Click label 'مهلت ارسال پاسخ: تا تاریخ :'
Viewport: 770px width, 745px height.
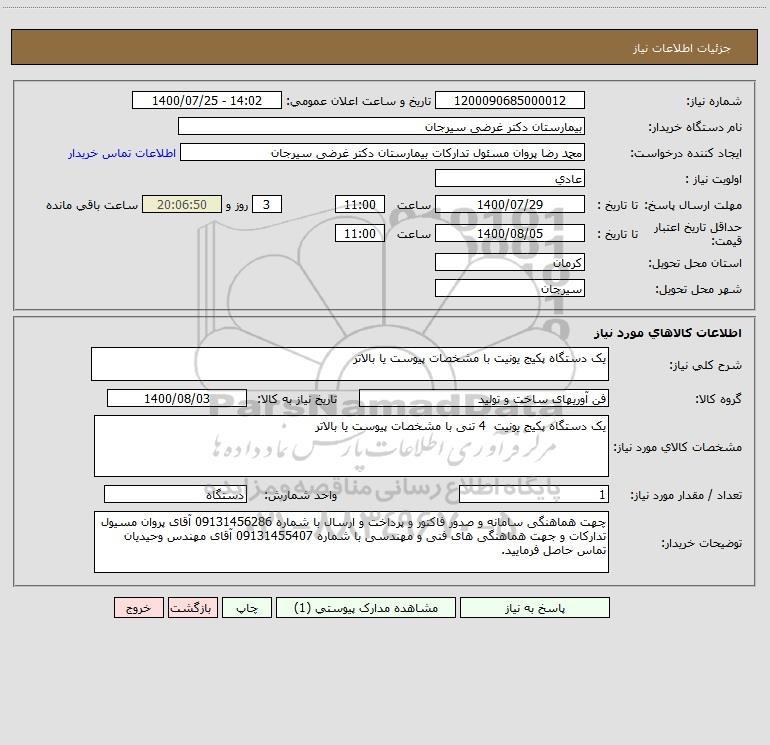click(670, 205)
